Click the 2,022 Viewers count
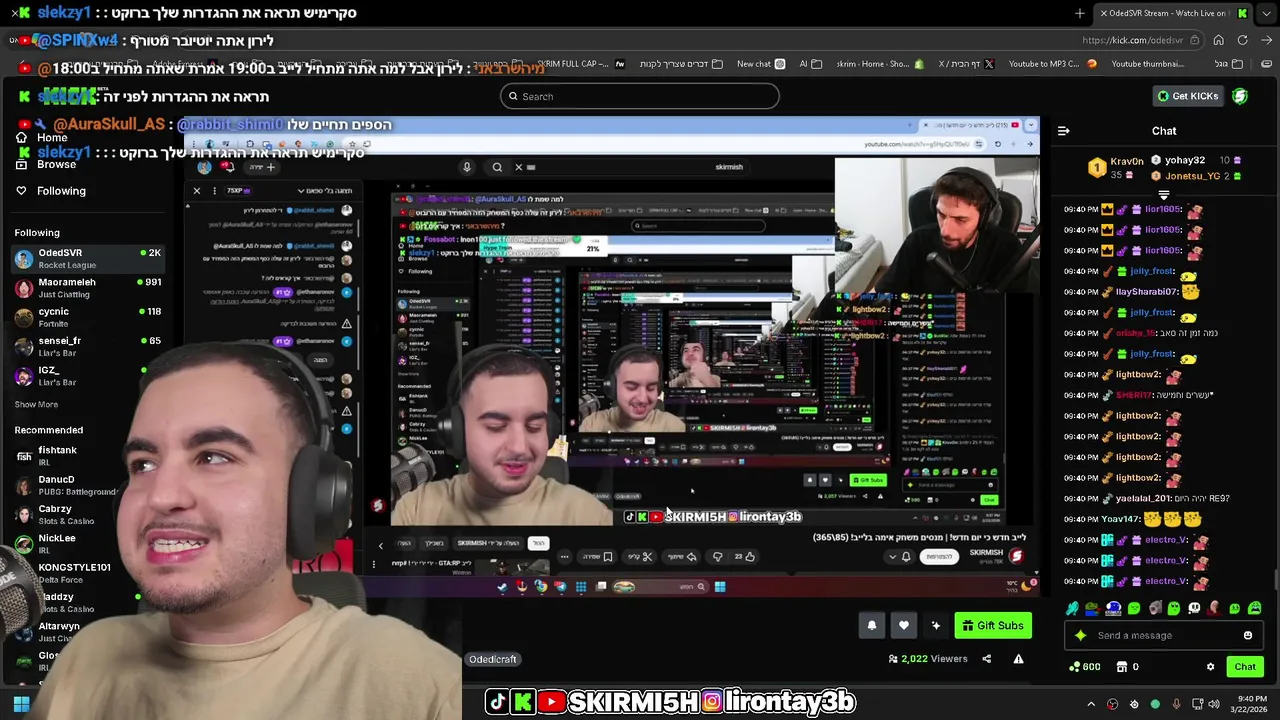This screenshot has width=1280, height=720. pyautogui.click(x=928, y=659)
